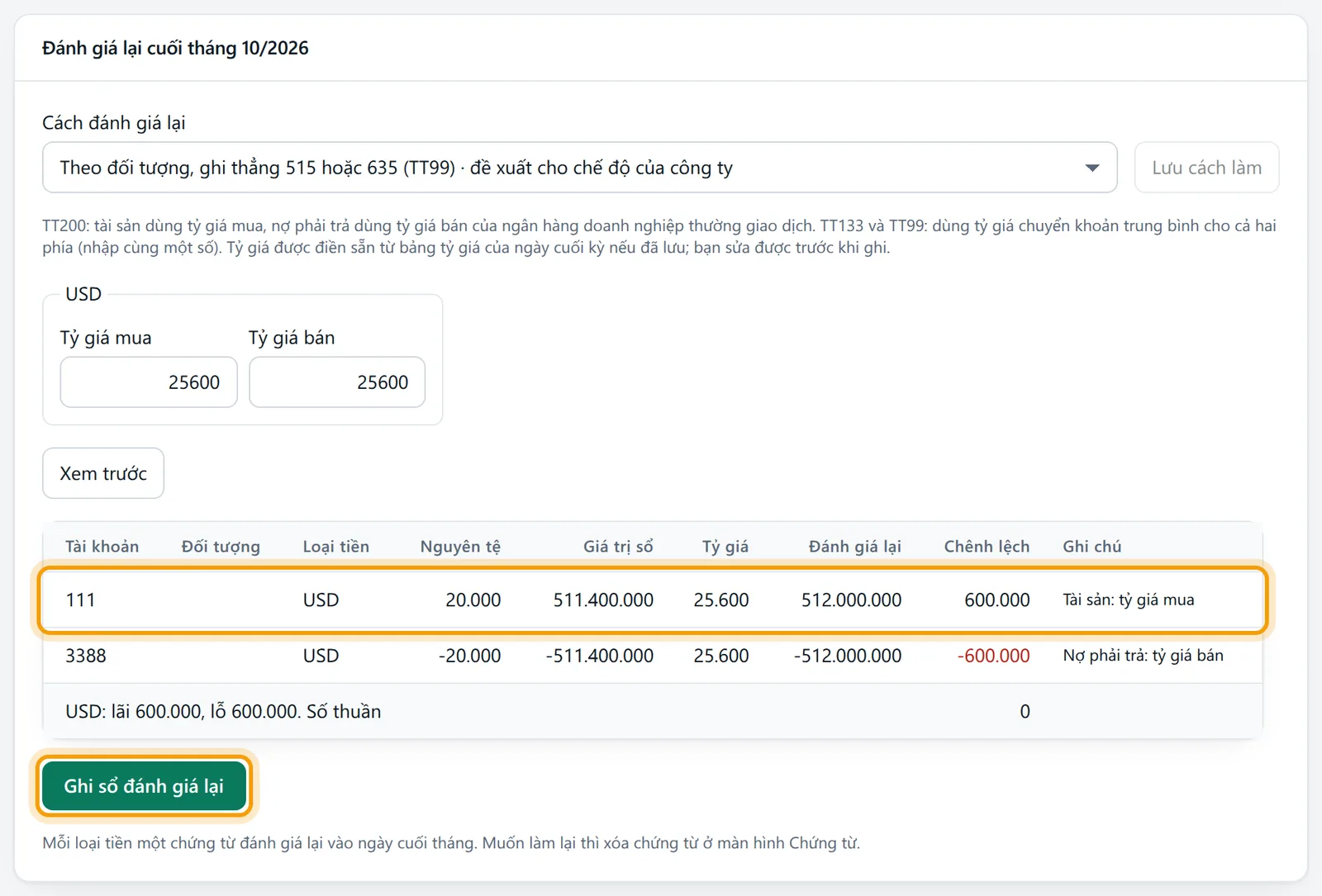Image resolution: width=1322 pixels, height=896 pixels.
Task: Click the Ghi chú column header
Action: (x=1091, y=547)
